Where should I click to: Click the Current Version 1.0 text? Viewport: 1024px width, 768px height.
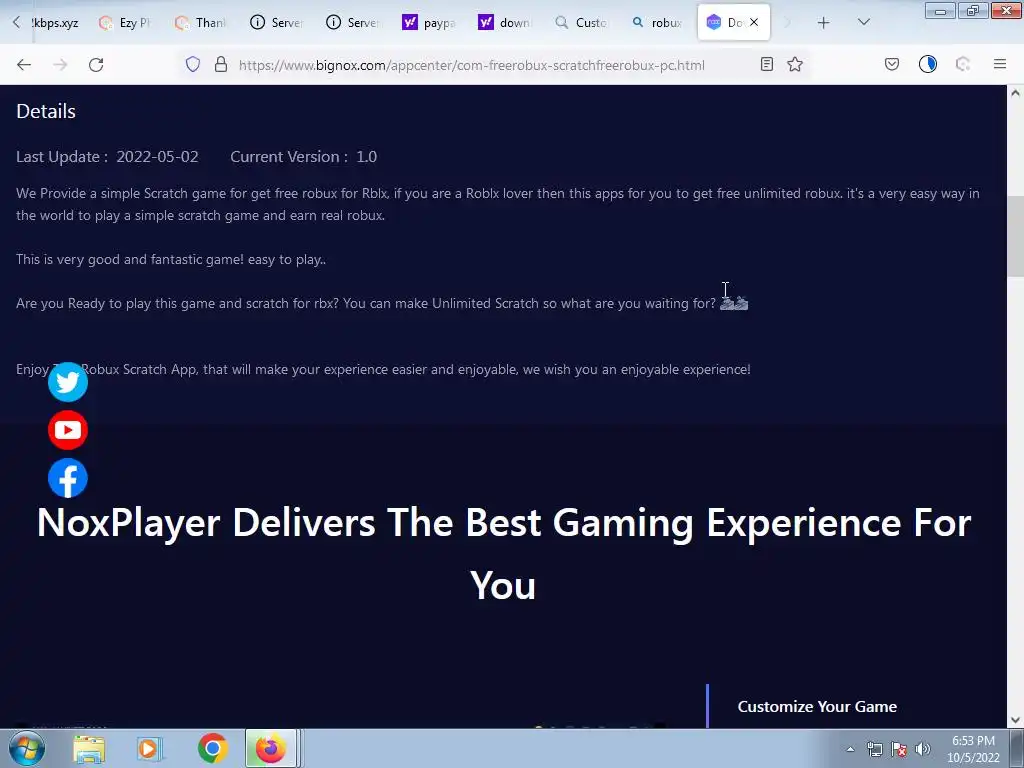pos(304,157)
